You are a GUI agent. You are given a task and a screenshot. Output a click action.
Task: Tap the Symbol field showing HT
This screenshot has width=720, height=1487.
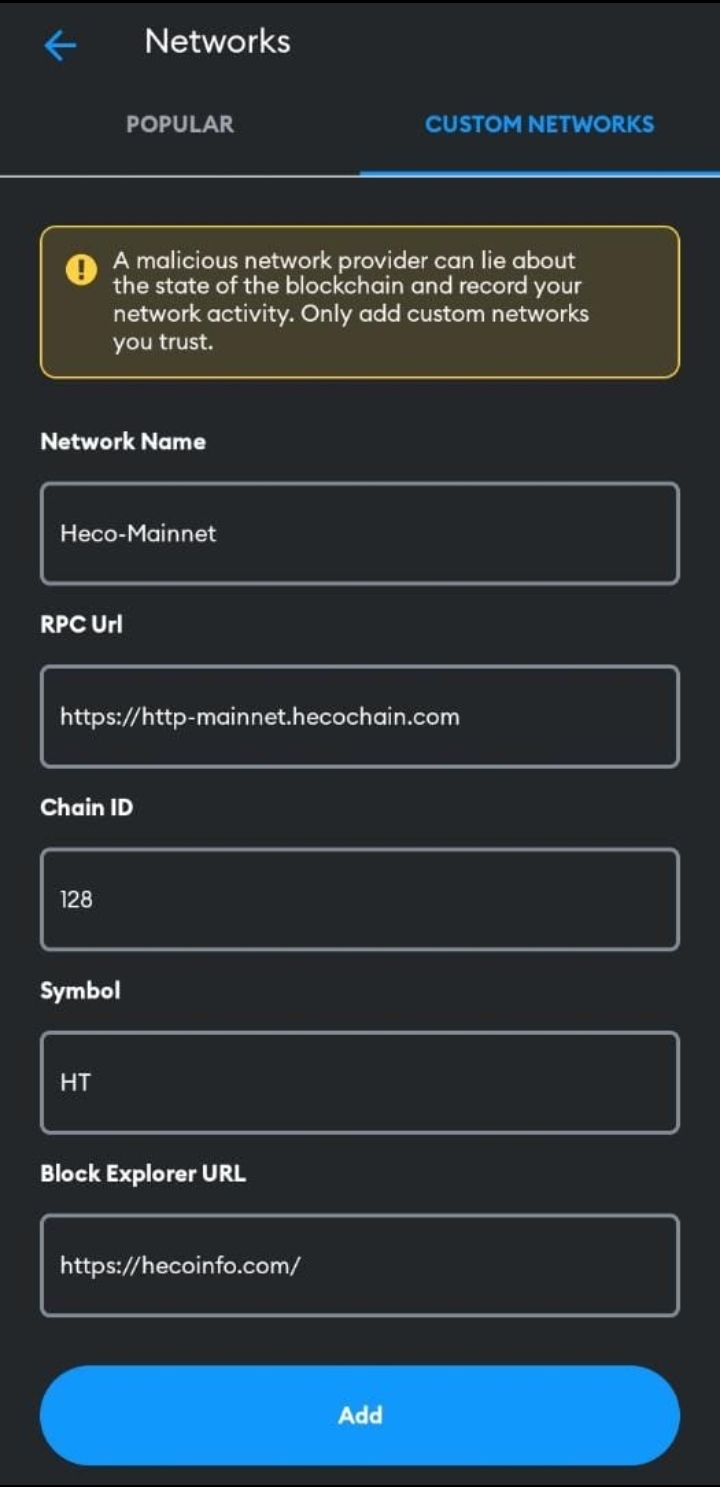point(359,1082)
